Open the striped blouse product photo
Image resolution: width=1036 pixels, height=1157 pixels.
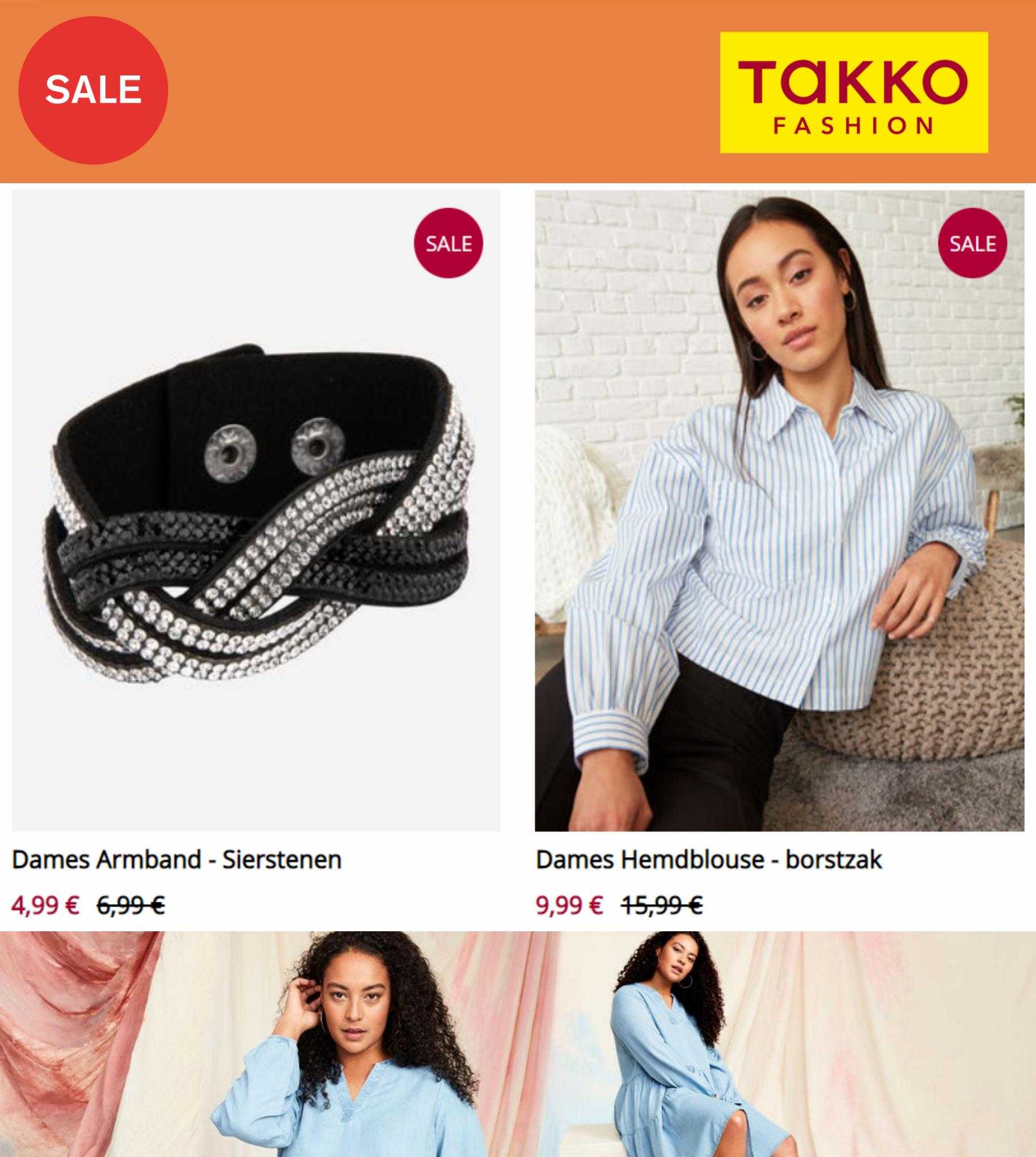coord(779,511)
